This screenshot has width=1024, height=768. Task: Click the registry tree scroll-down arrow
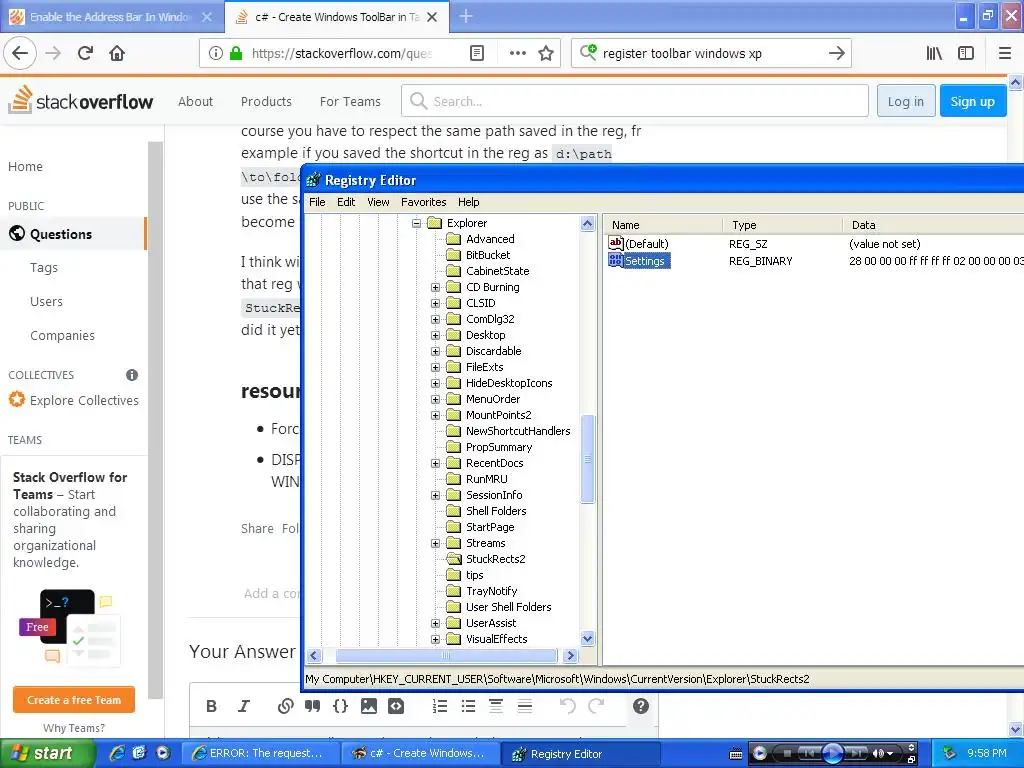[587, 639]
